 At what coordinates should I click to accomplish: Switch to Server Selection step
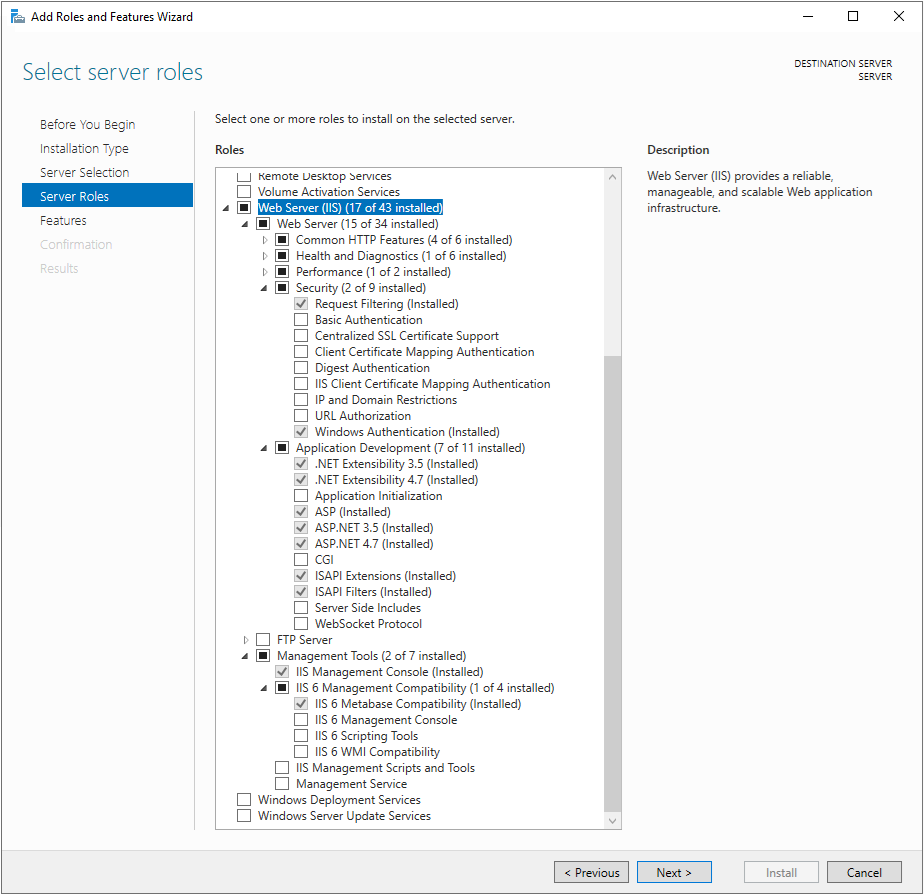point(84,172)
